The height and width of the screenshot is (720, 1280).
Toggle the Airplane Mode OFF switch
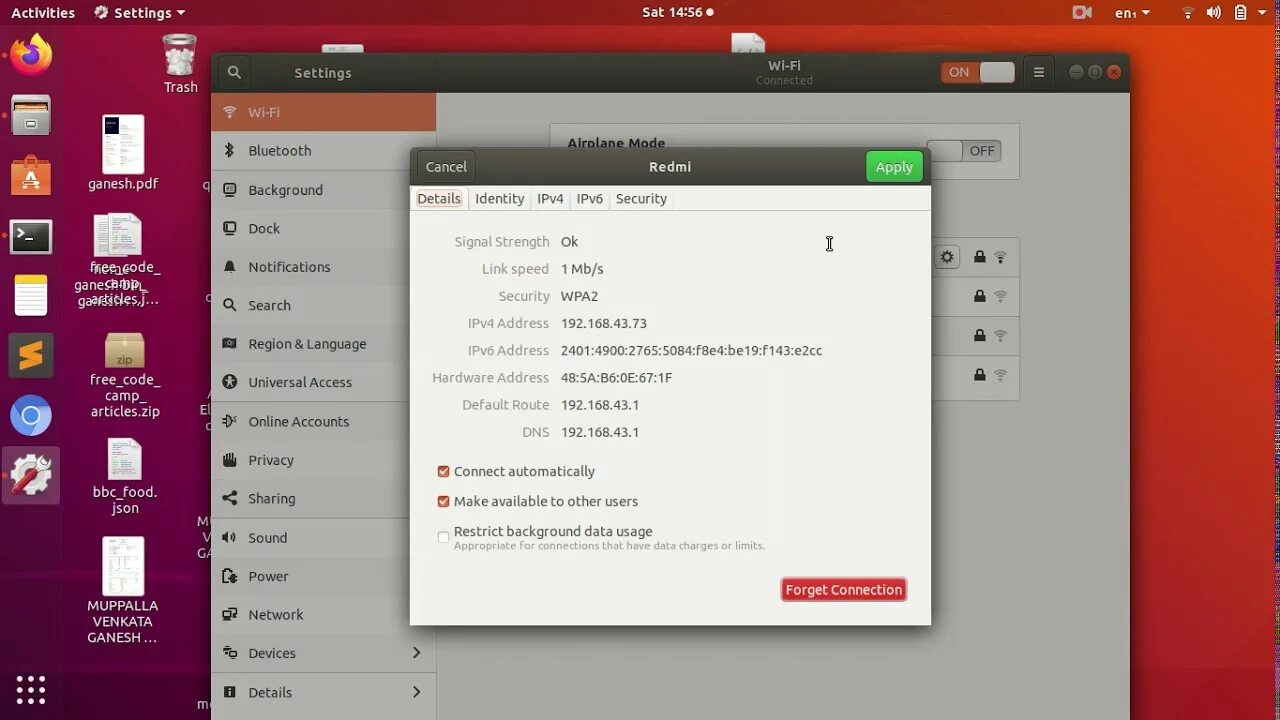click(x=963, y=151)
